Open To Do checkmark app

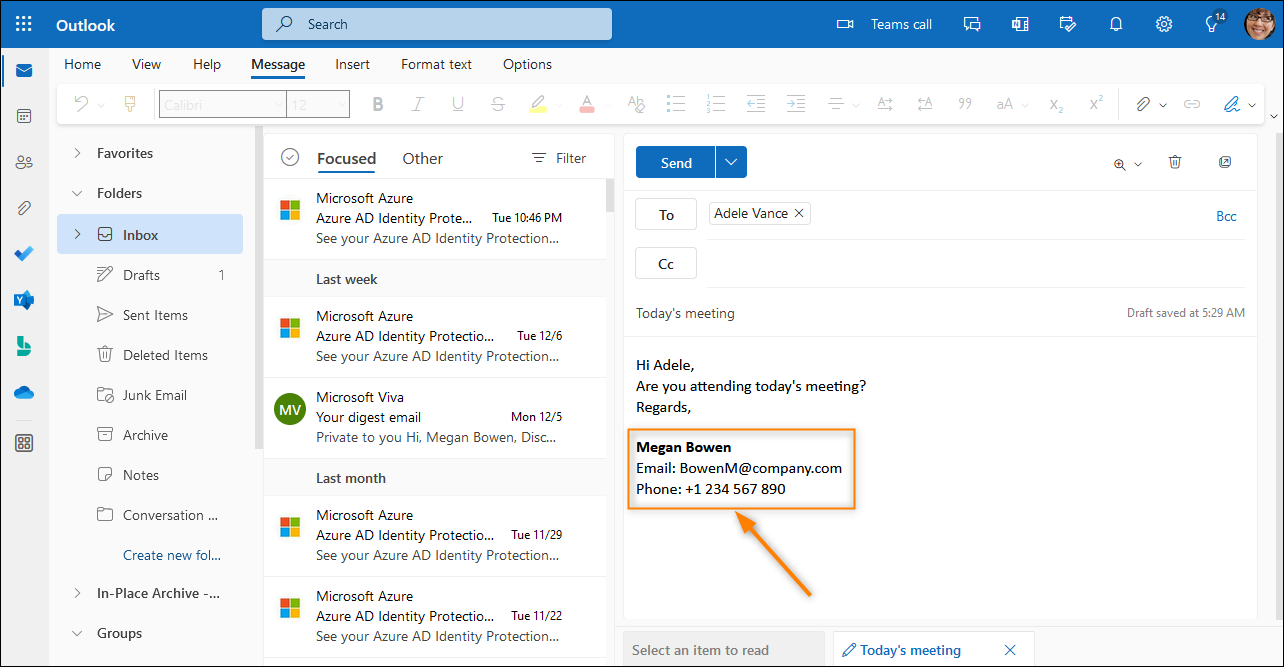24,254
